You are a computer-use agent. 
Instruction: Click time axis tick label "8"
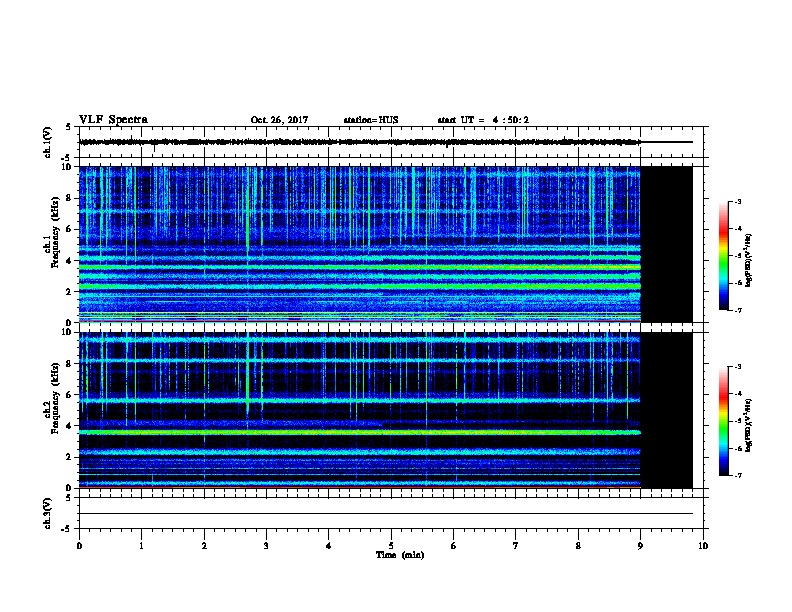pyautogui.click(x=578, y=545)
